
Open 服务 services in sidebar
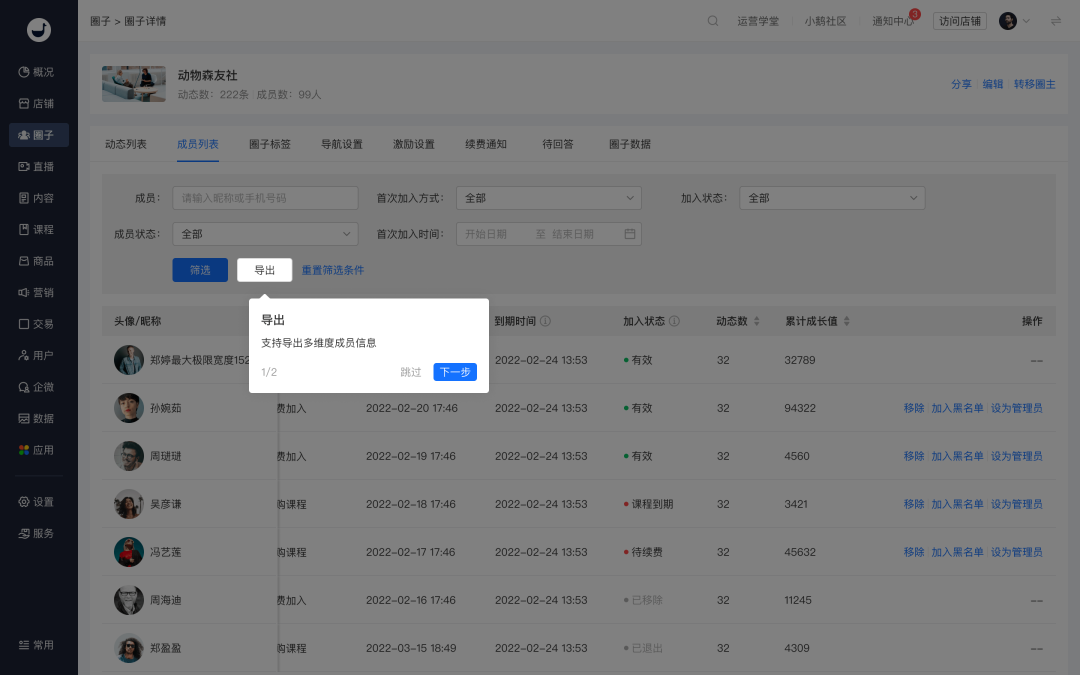coord(36,533)
